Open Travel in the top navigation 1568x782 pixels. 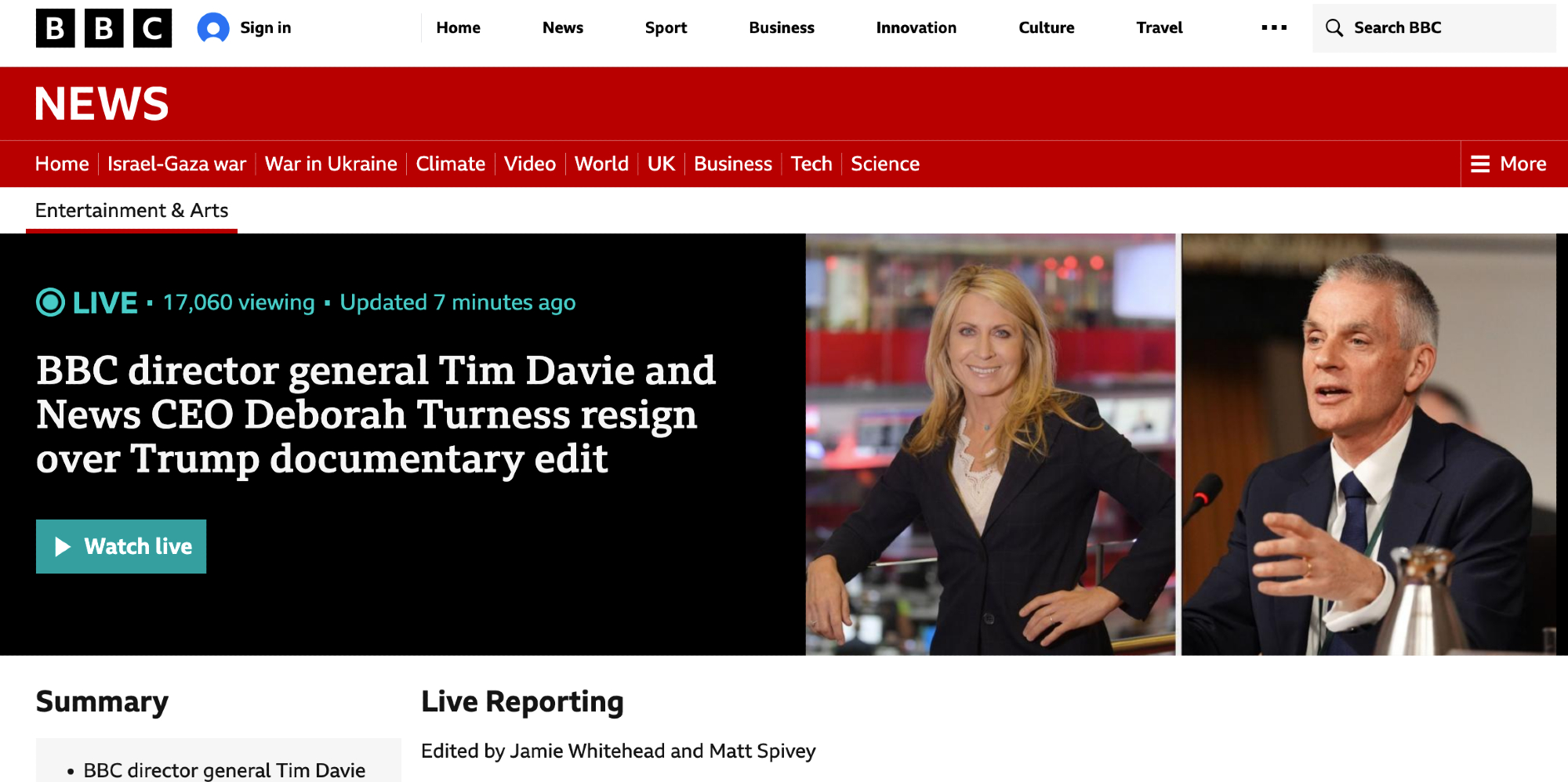1159,28
